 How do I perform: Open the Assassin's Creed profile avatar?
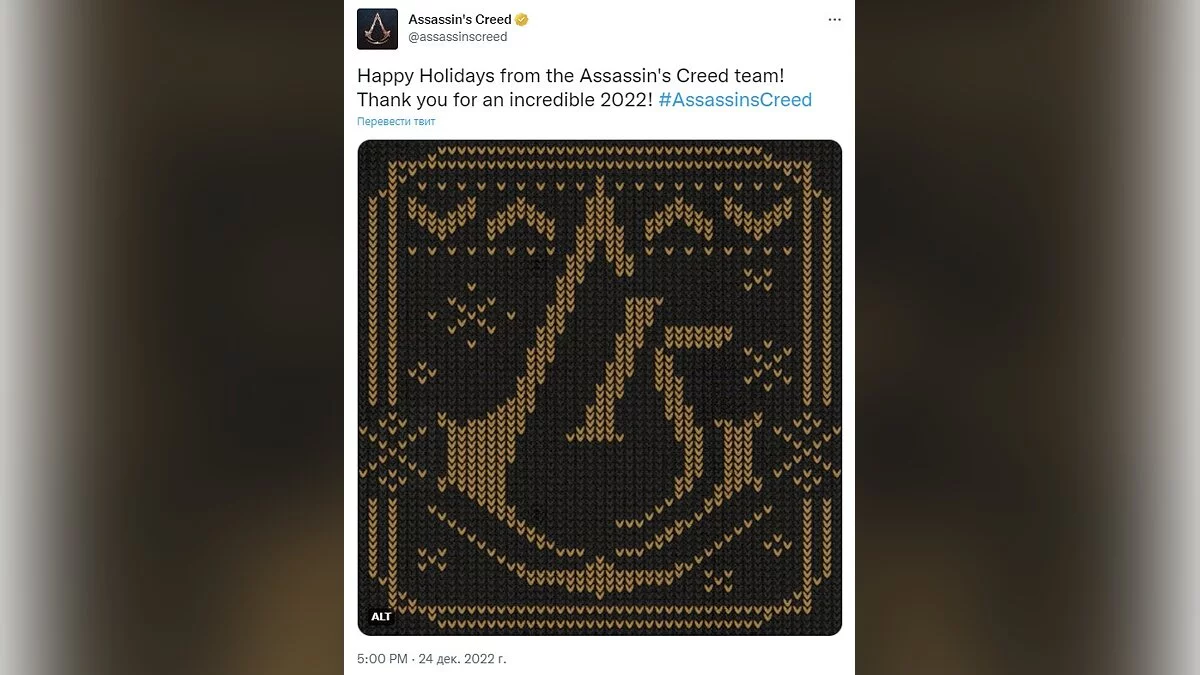point(377,29)
